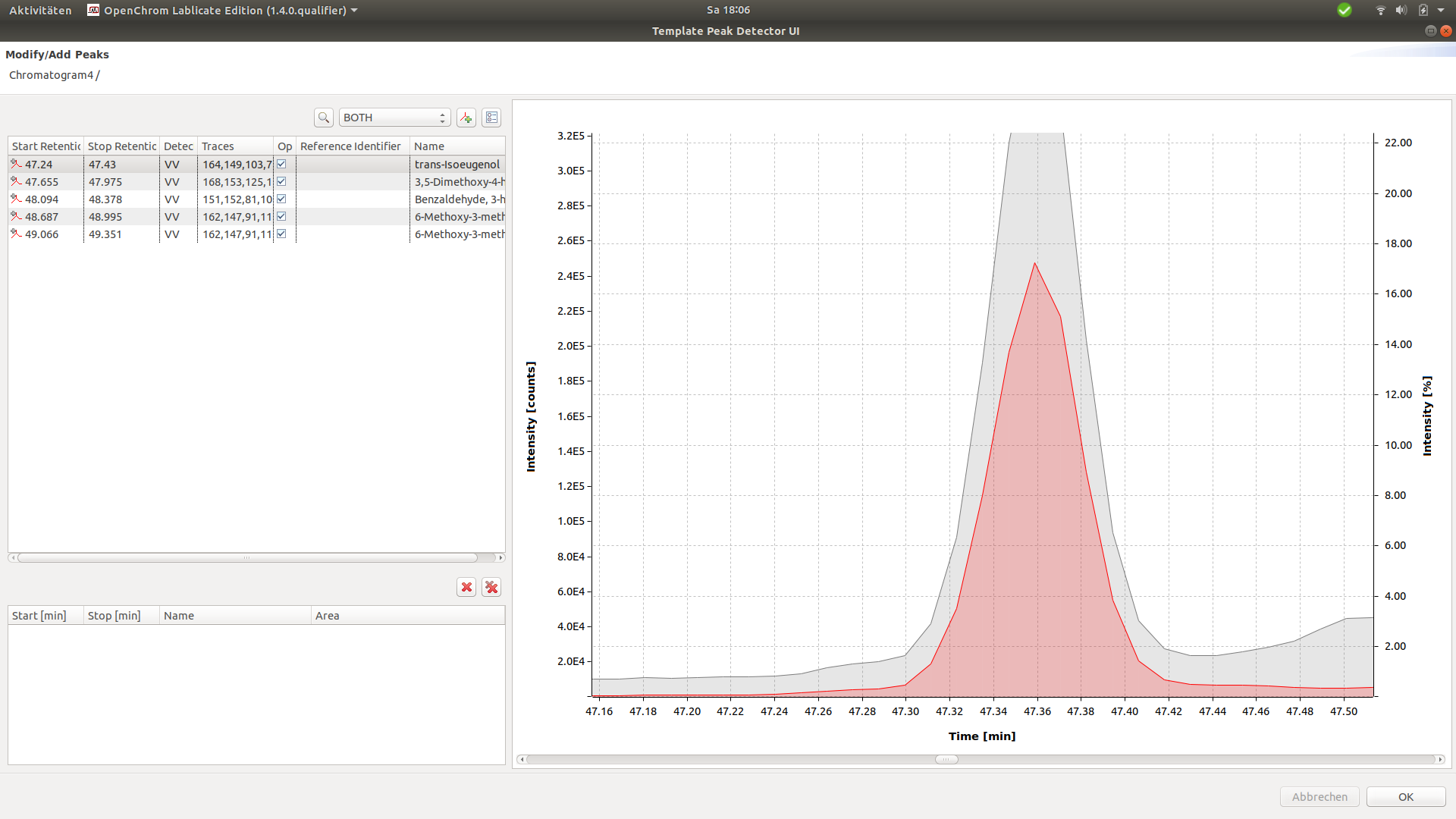Cancel the dialog using Abbrechen

coord(1319,796)
